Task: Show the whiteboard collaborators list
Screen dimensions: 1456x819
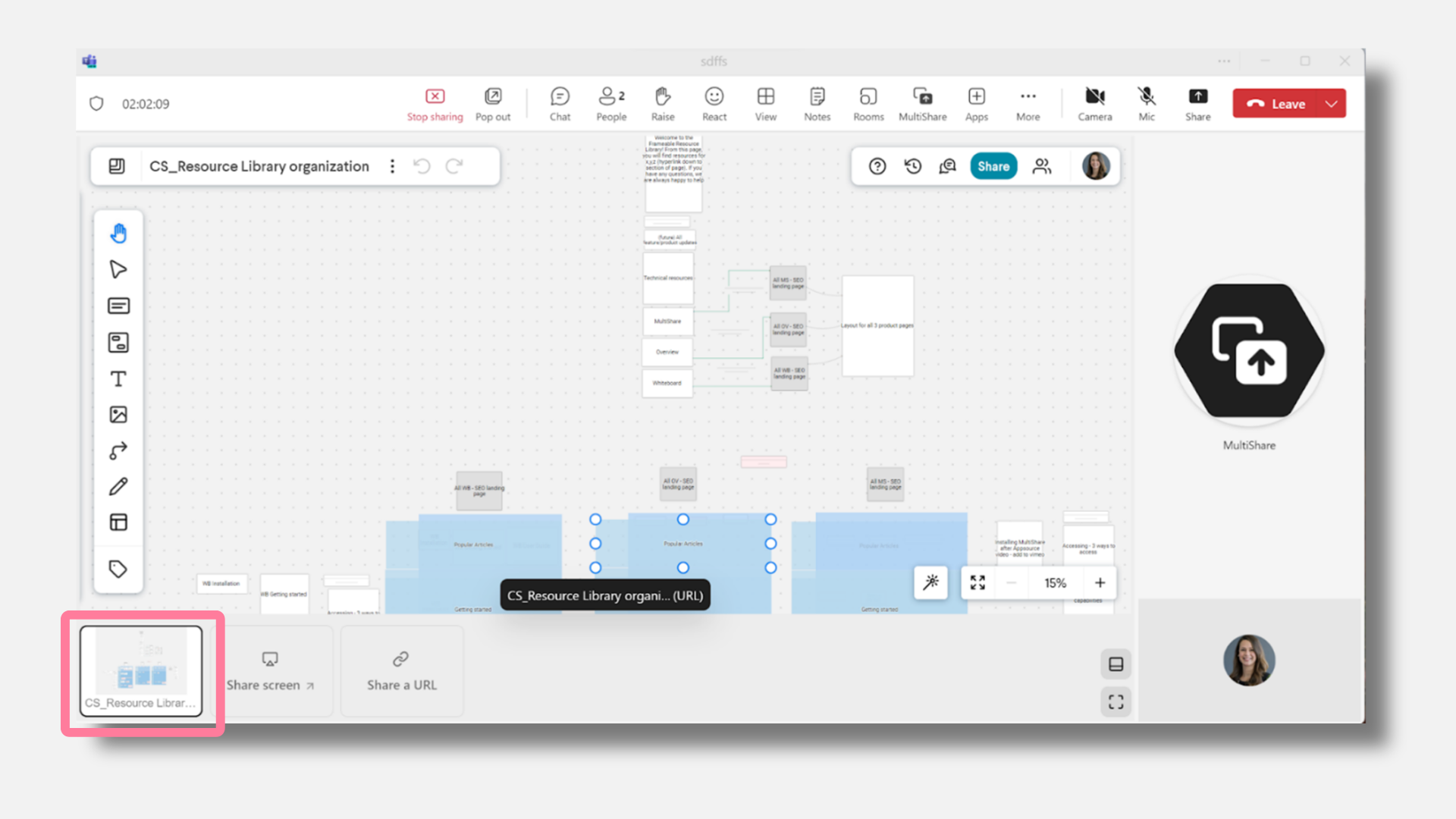Action: click(1042, 166)
